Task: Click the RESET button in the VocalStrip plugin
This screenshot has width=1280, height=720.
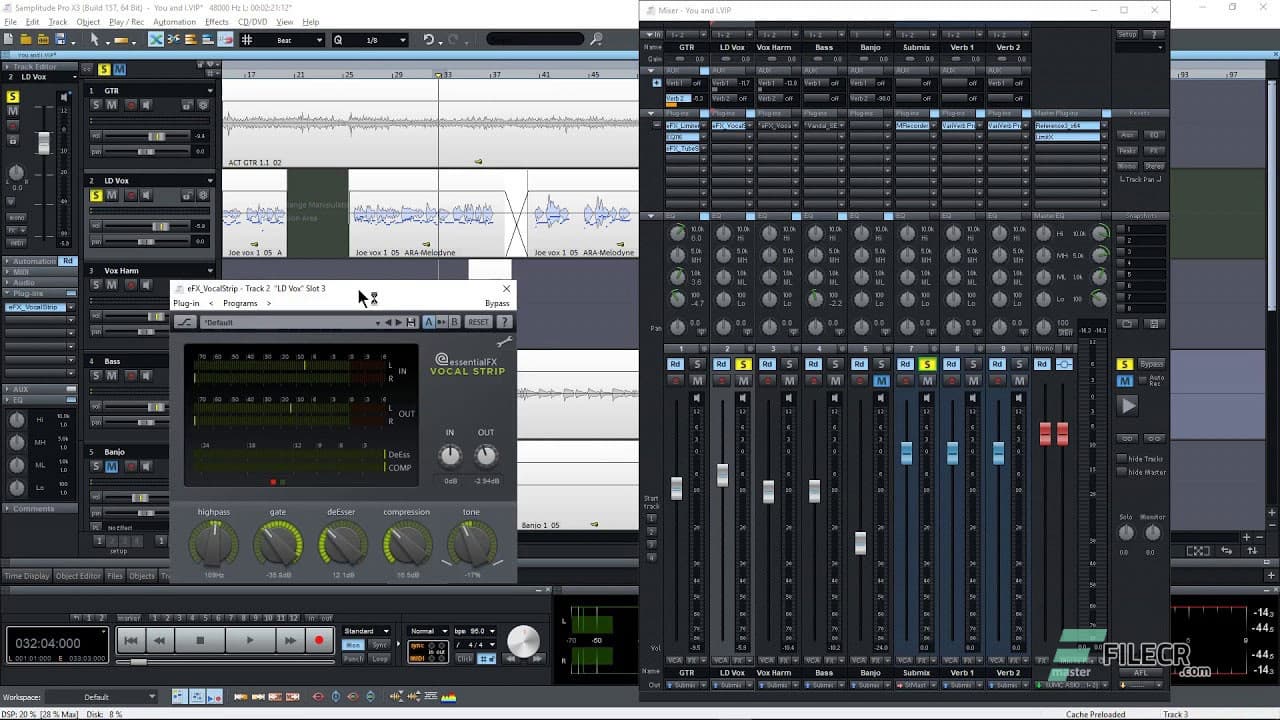Action: [x=479, y=322]
